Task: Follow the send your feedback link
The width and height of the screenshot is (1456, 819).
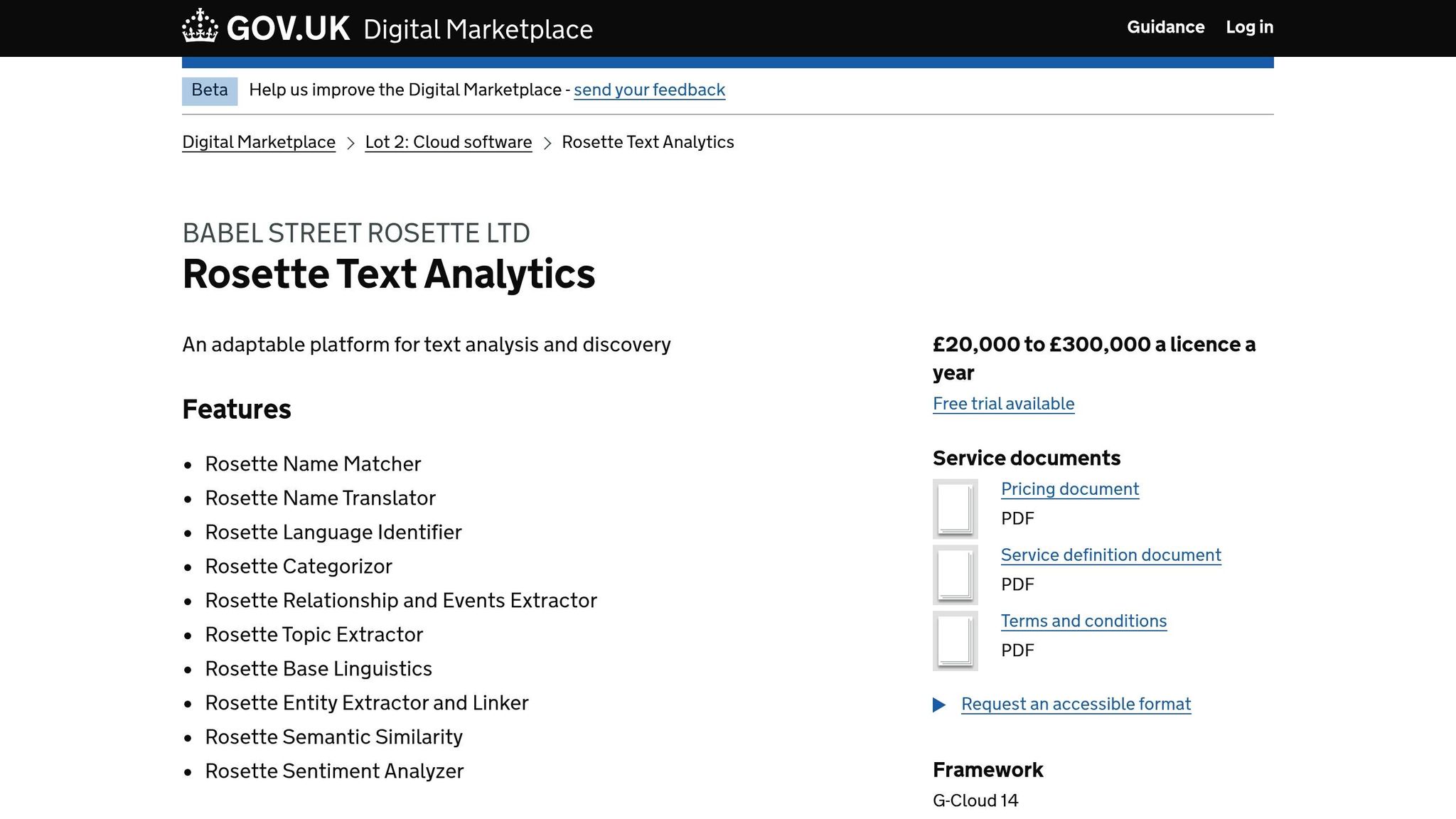Action: [649, 90]
